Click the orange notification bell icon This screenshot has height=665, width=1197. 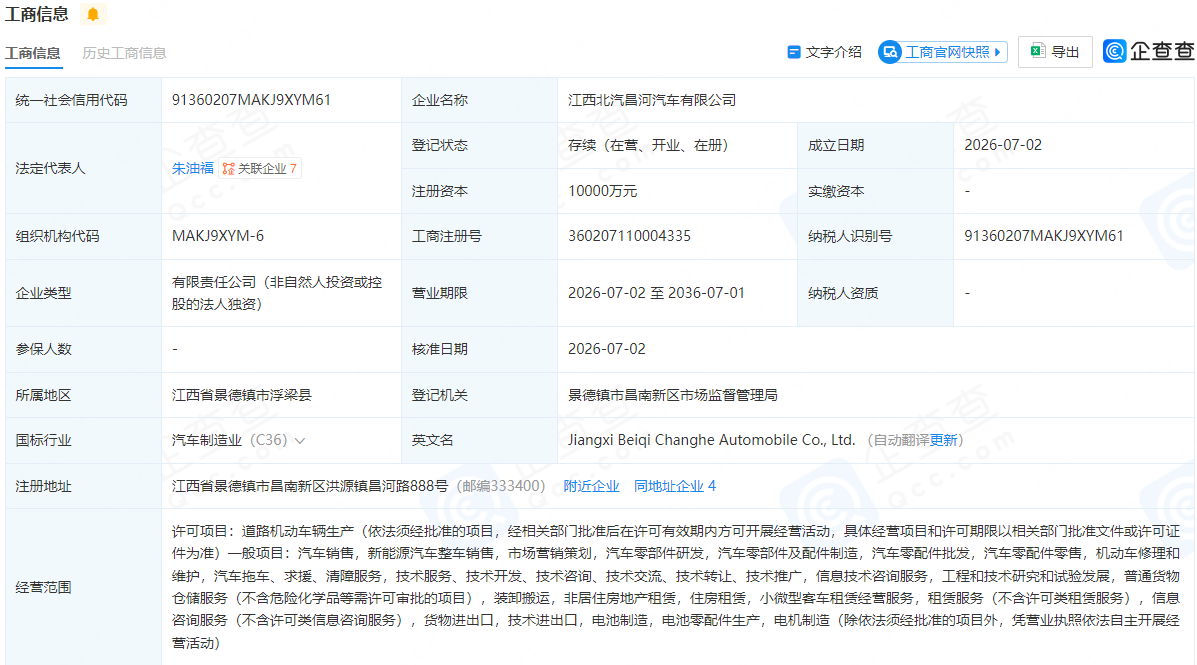point(93,14)
